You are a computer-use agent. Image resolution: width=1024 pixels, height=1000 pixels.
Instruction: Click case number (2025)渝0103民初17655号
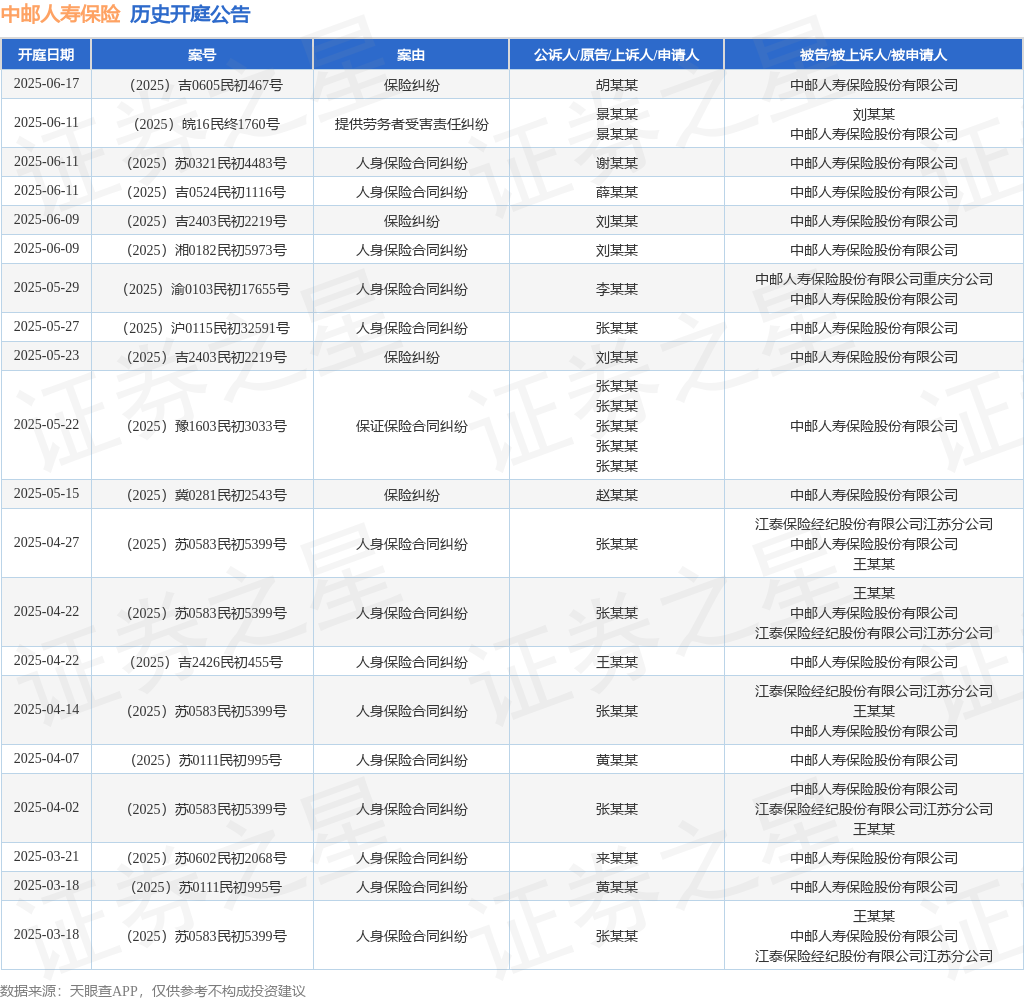click(206, 289)
